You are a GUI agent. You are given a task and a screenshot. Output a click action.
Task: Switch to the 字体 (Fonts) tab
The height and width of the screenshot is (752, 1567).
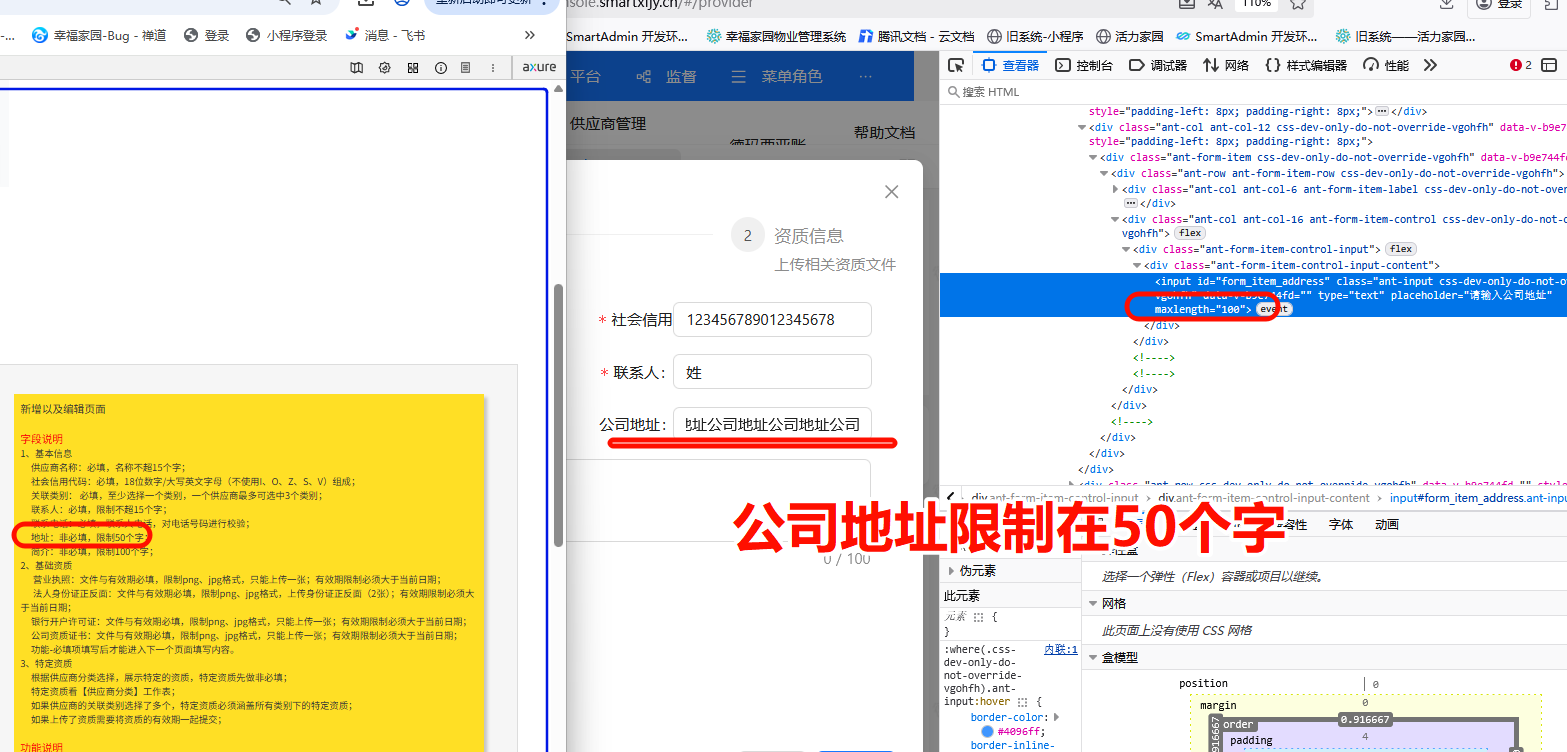(x=1340, y=523)
